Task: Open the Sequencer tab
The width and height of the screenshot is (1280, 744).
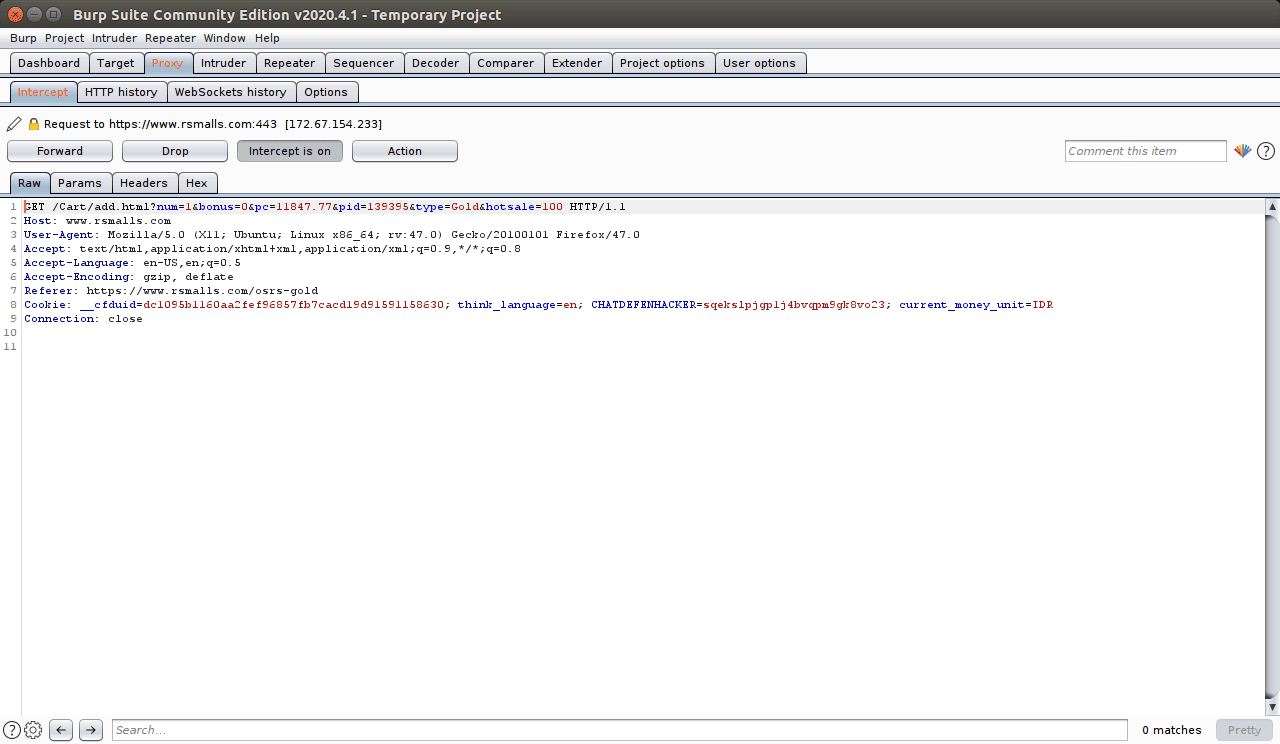Action: coord(364,62)
